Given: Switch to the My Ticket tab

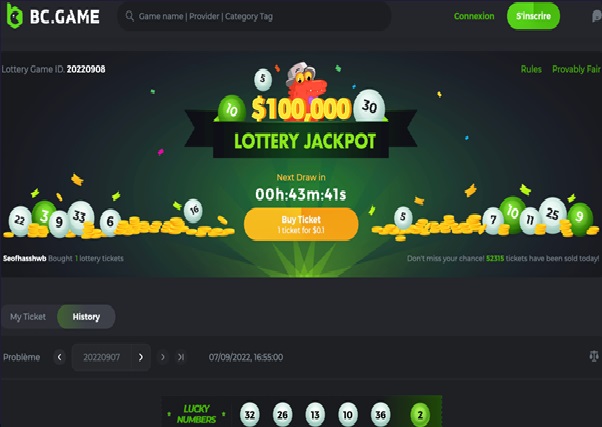Looking at the screenshot, I should coord(28,317).
